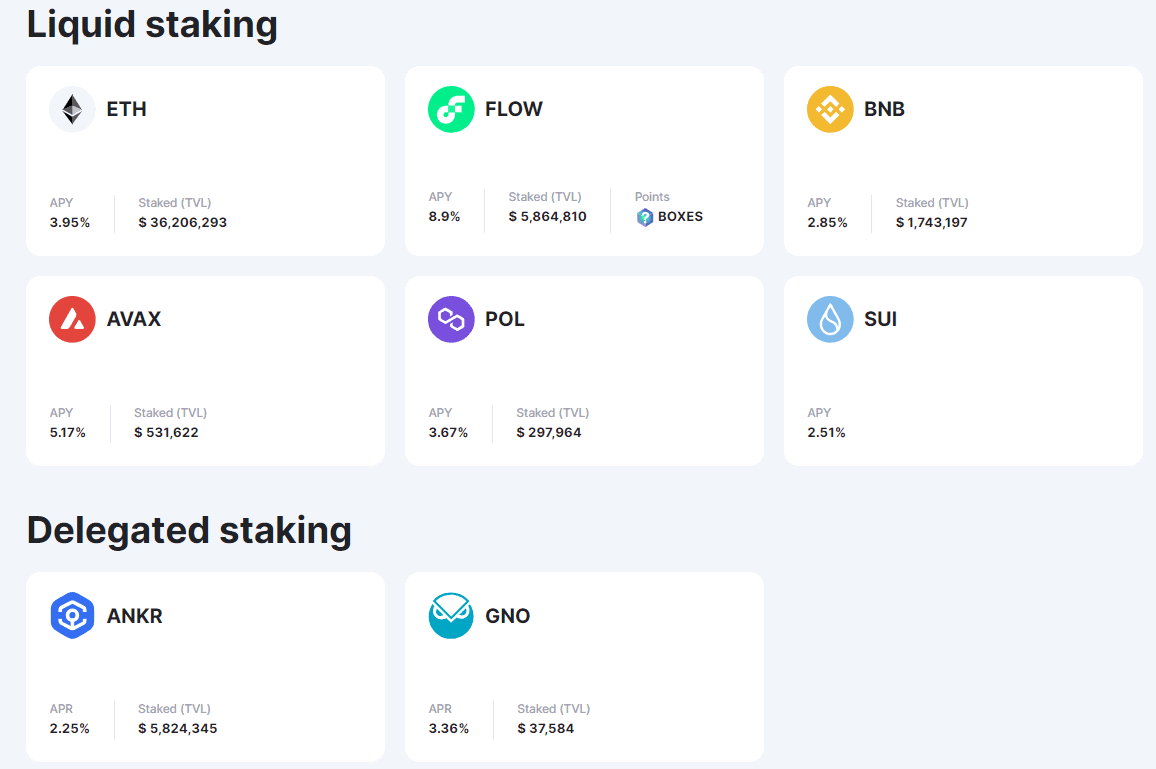1156x769 pixels.
Task: Click the green FLOW token icon
Action: (451, 109)
